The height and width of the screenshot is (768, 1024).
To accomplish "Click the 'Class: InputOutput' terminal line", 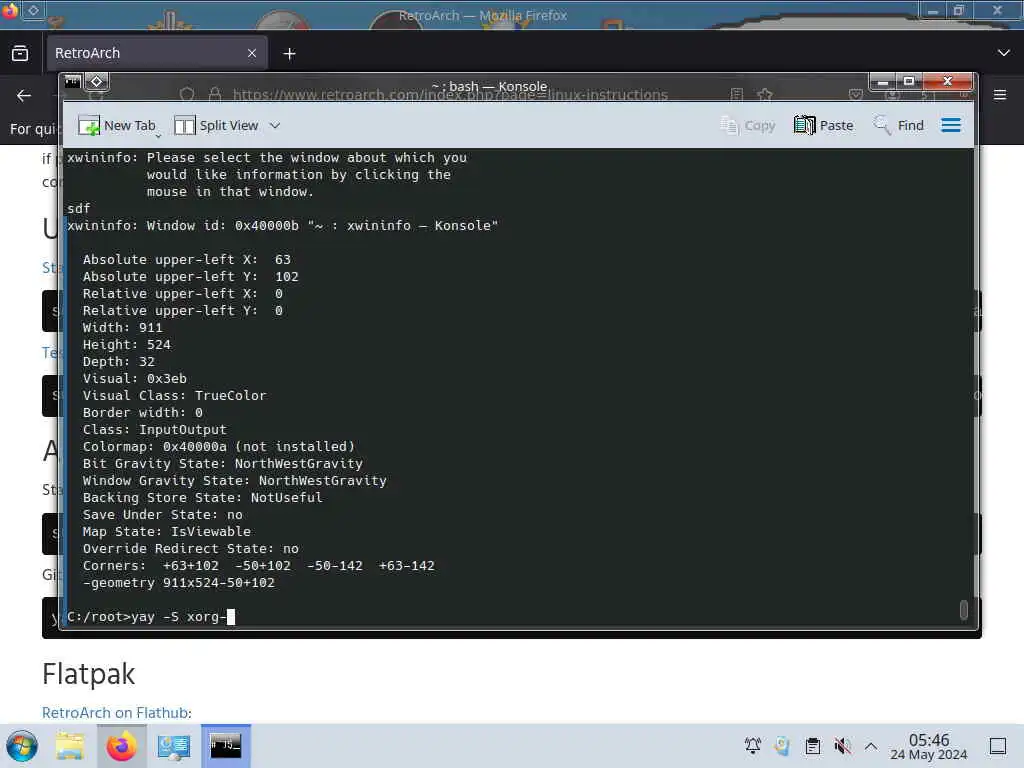I will click(155, 429).
